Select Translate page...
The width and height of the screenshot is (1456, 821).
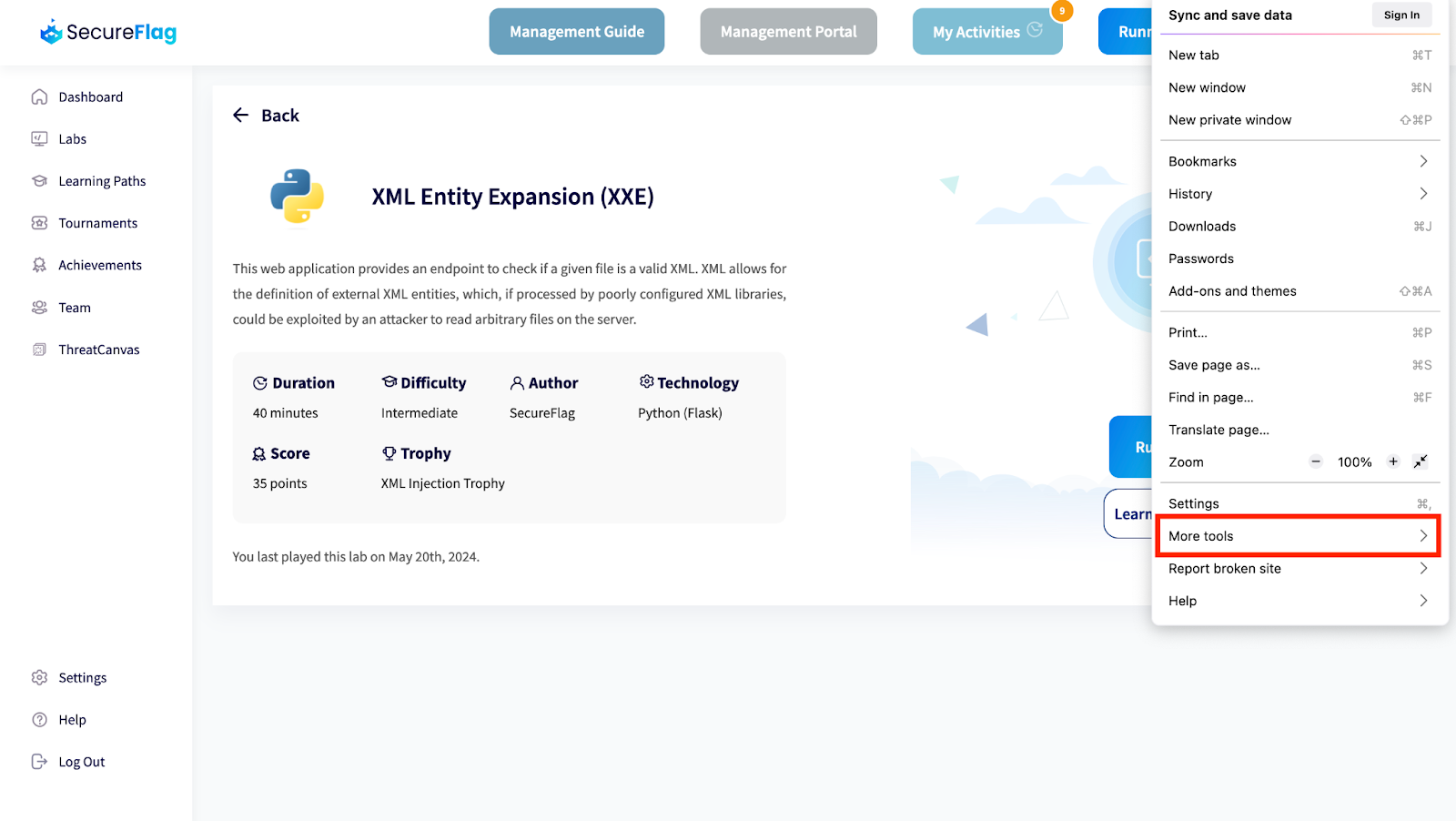pyautogui.click(x=1299, y=430)
